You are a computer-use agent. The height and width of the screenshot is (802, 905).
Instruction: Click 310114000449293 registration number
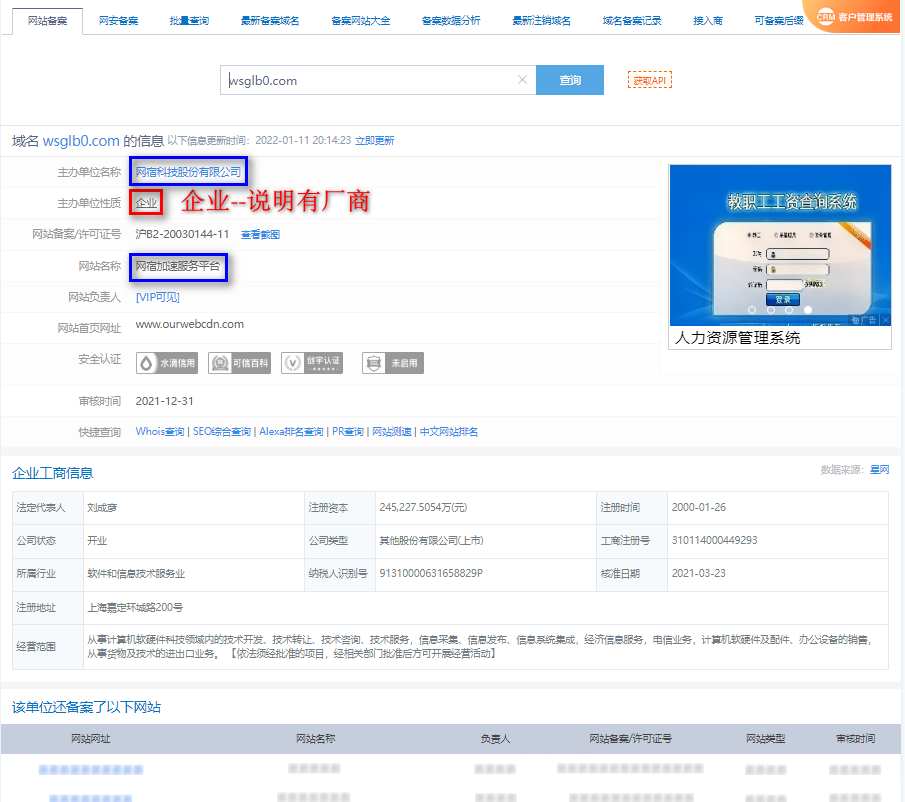pyautogui.click(x=714, y=541)
